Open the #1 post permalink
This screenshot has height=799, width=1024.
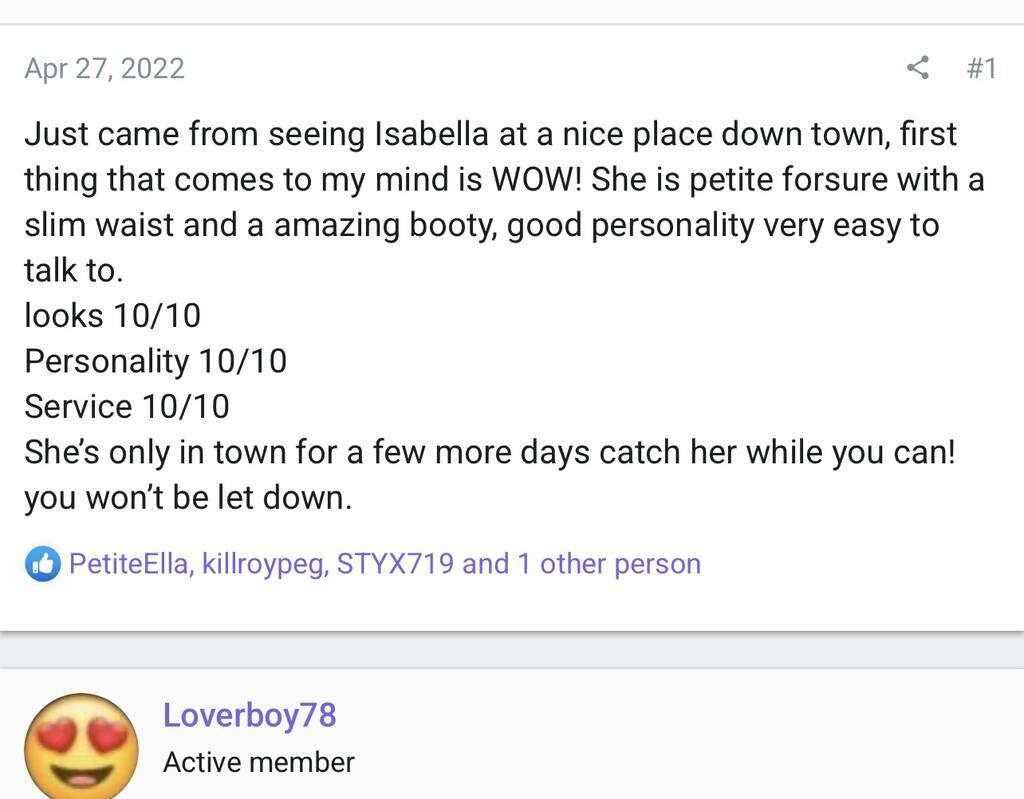981,68
